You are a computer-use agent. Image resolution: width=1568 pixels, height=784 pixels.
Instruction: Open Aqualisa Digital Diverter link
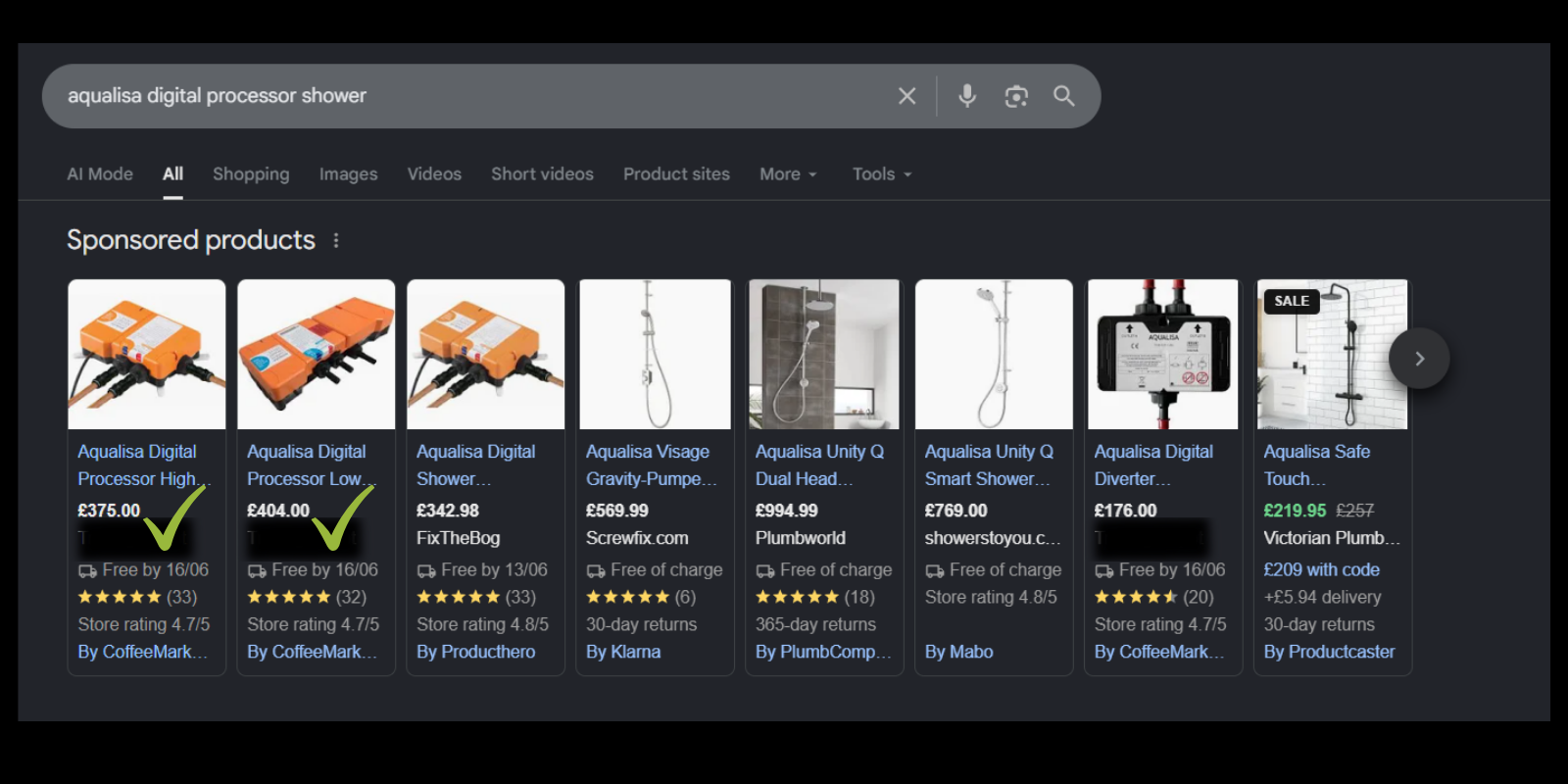click(x=1153, y=465)
